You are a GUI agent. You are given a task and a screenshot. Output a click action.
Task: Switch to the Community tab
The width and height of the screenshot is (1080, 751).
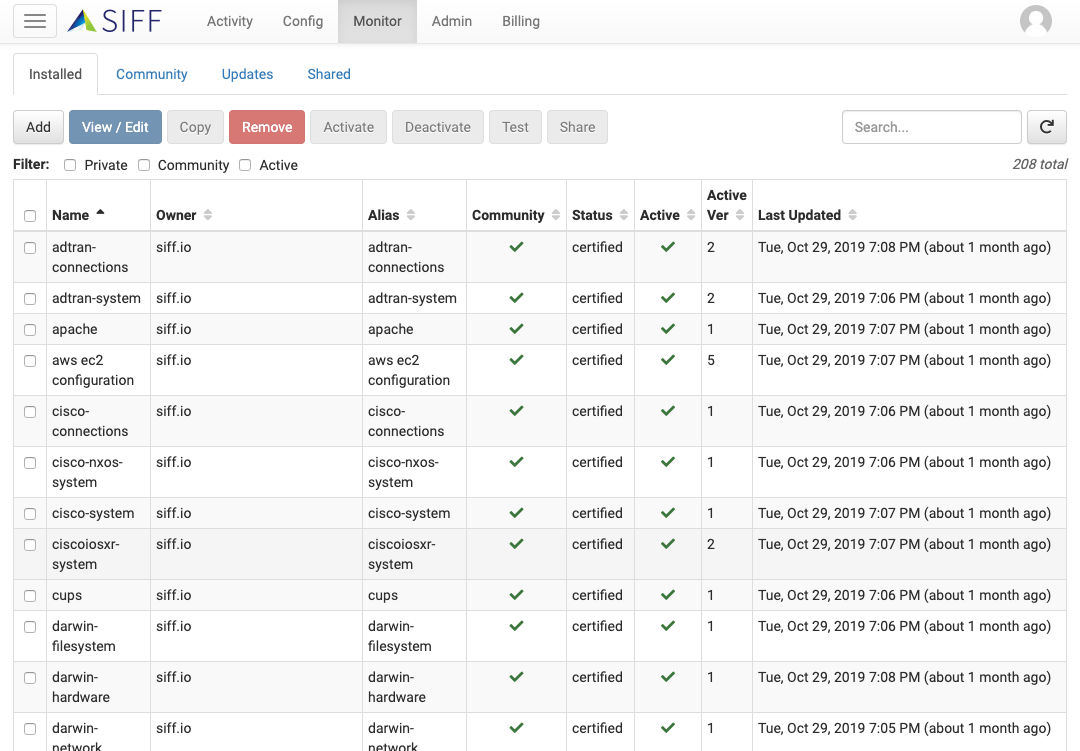(x=152, y=74)
